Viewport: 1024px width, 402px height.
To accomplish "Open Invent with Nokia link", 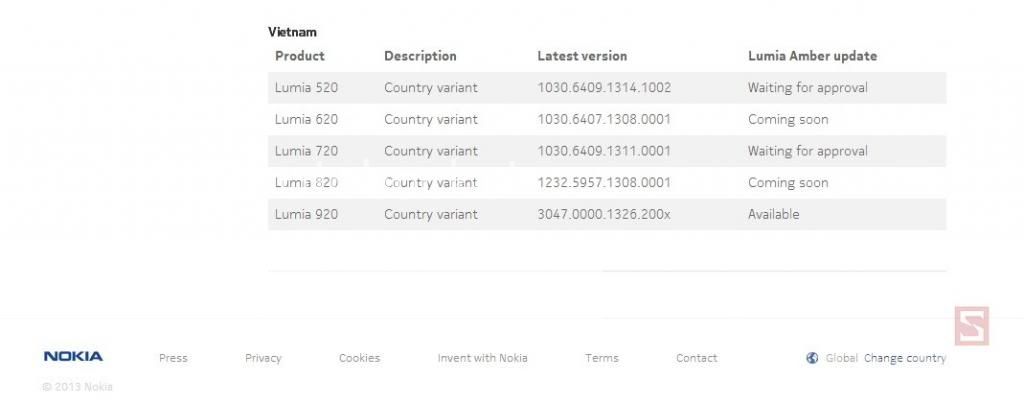I will point(483,358).
